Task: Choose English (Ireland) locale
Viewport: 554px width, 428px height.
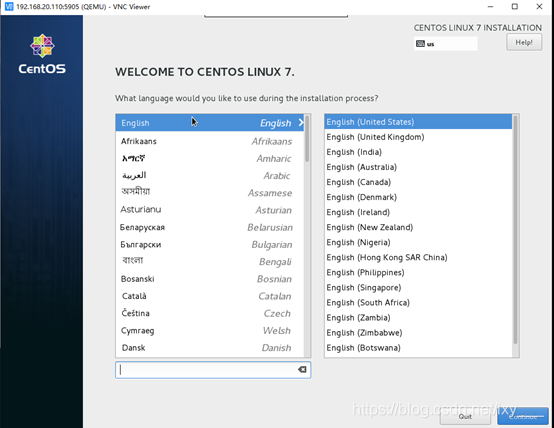Action: 418,212
